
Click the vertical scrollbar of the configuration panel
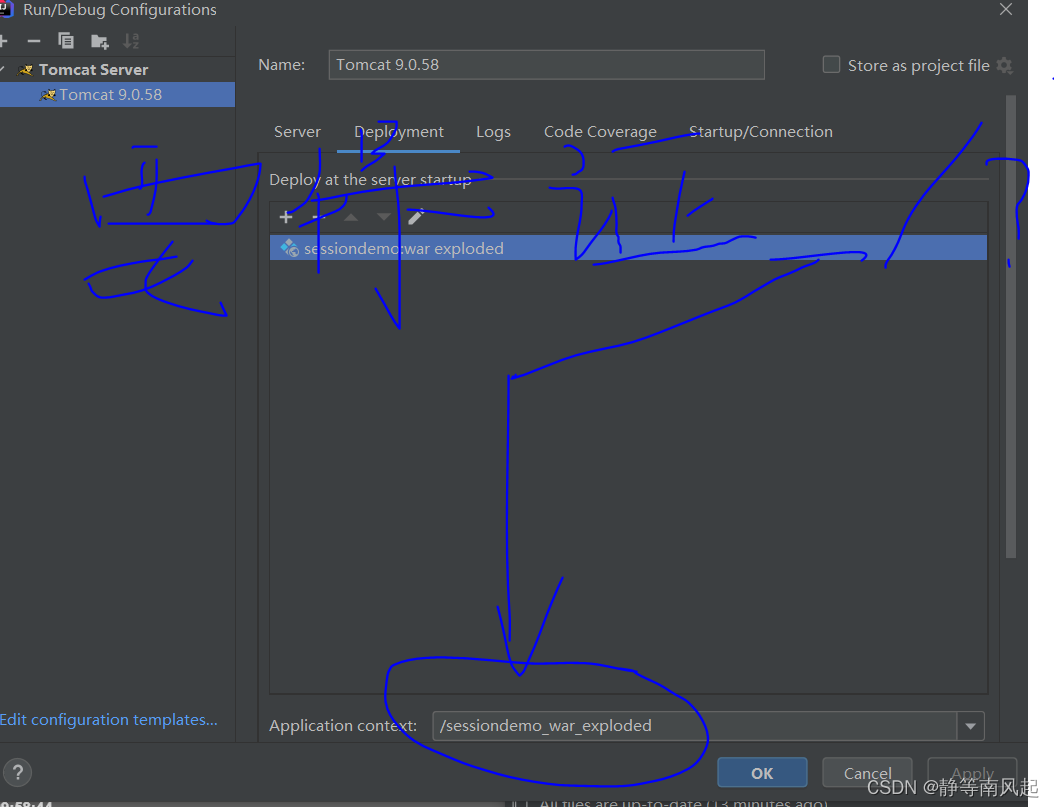[1011, 327]
